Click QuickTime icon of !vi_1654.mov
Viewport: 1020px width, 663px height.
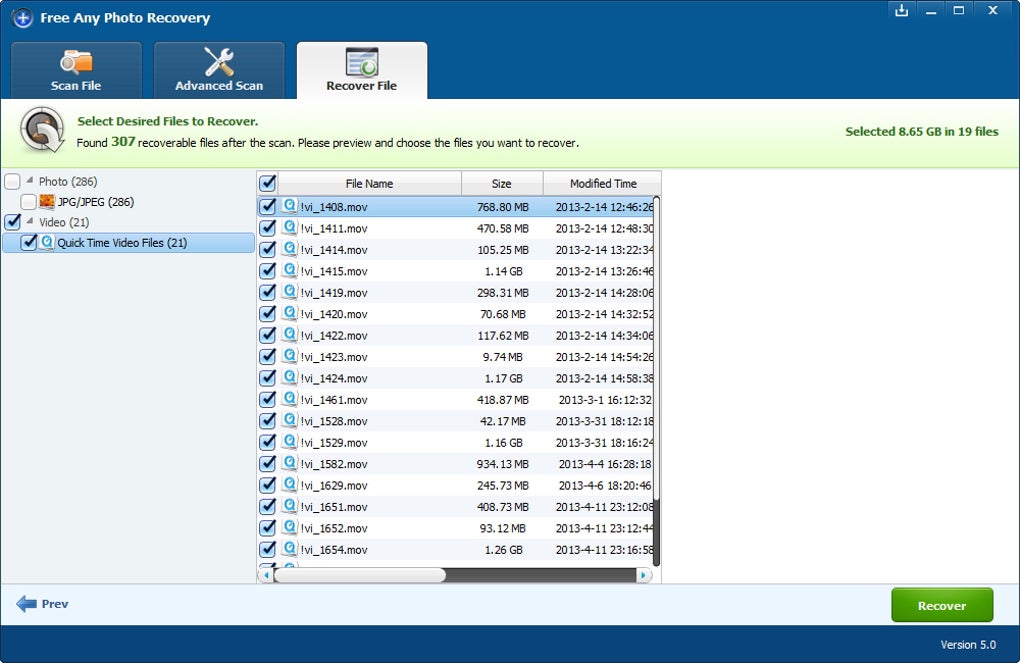click(x=289, y=549)
